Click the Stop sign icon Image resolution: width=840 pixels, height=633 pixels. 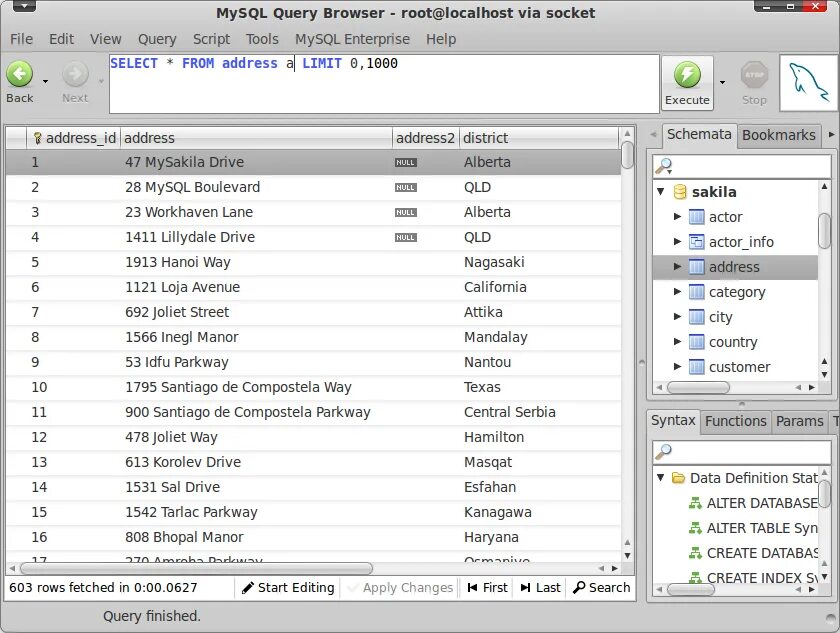click(x=754, y=75)
